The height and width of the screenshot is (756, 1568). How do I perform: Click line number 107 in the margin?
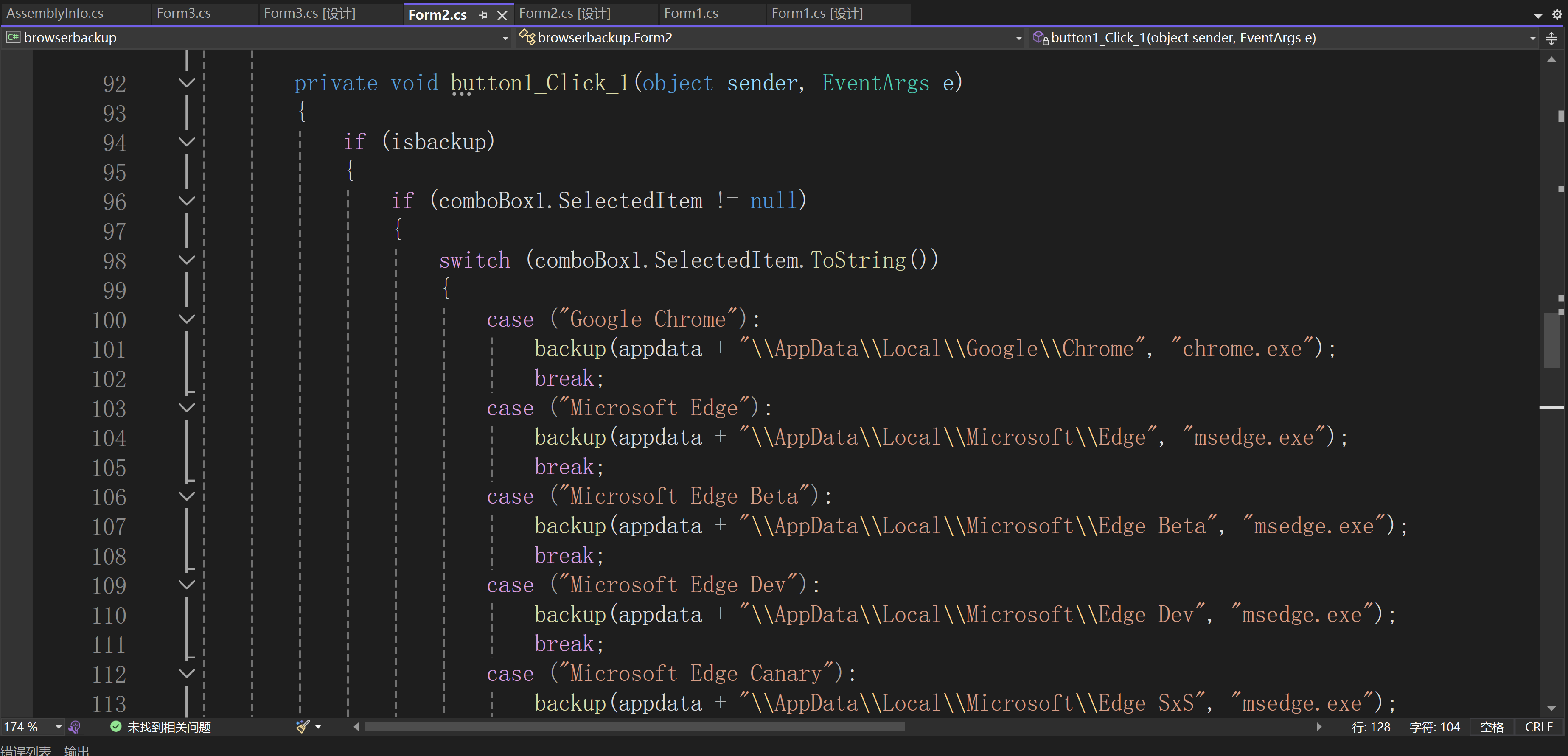(109, 526)
